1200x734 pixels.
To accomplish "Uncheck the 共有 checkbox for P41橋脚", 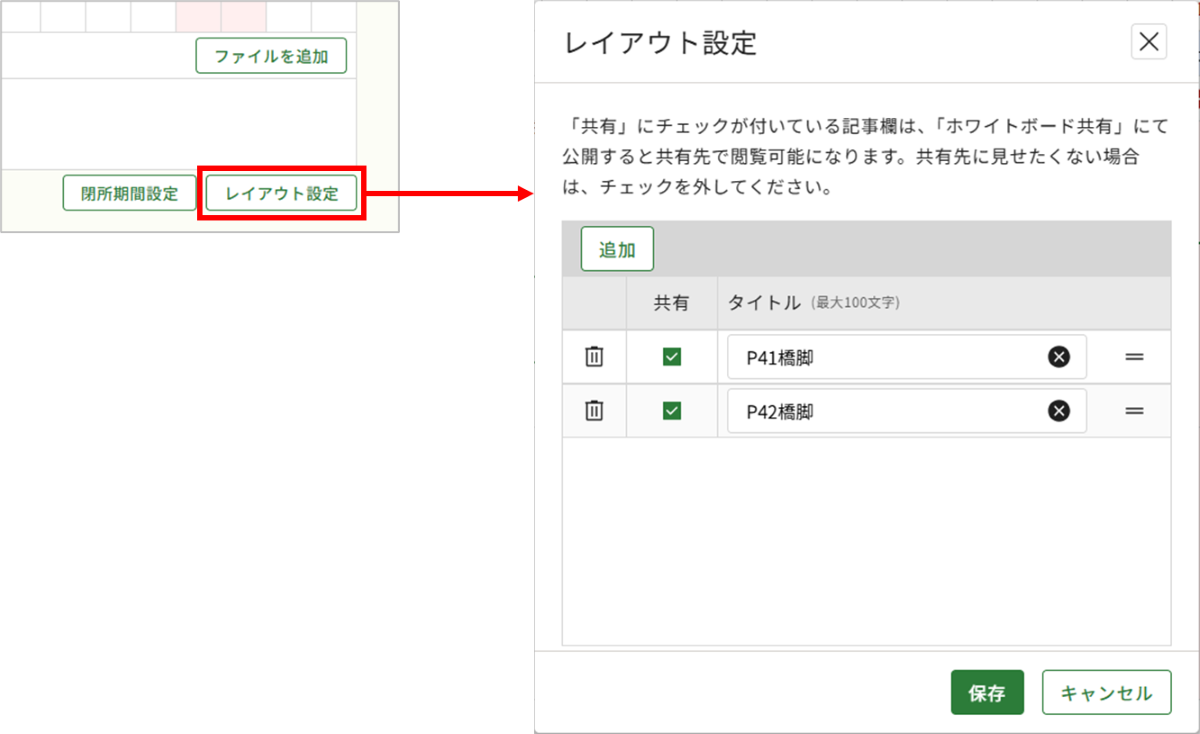I will (x=672, y=357).
